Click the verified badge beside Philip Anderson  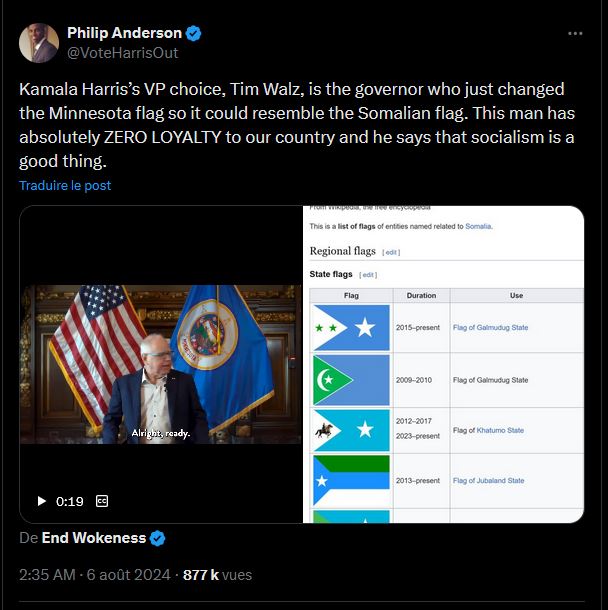pos(194,33)
